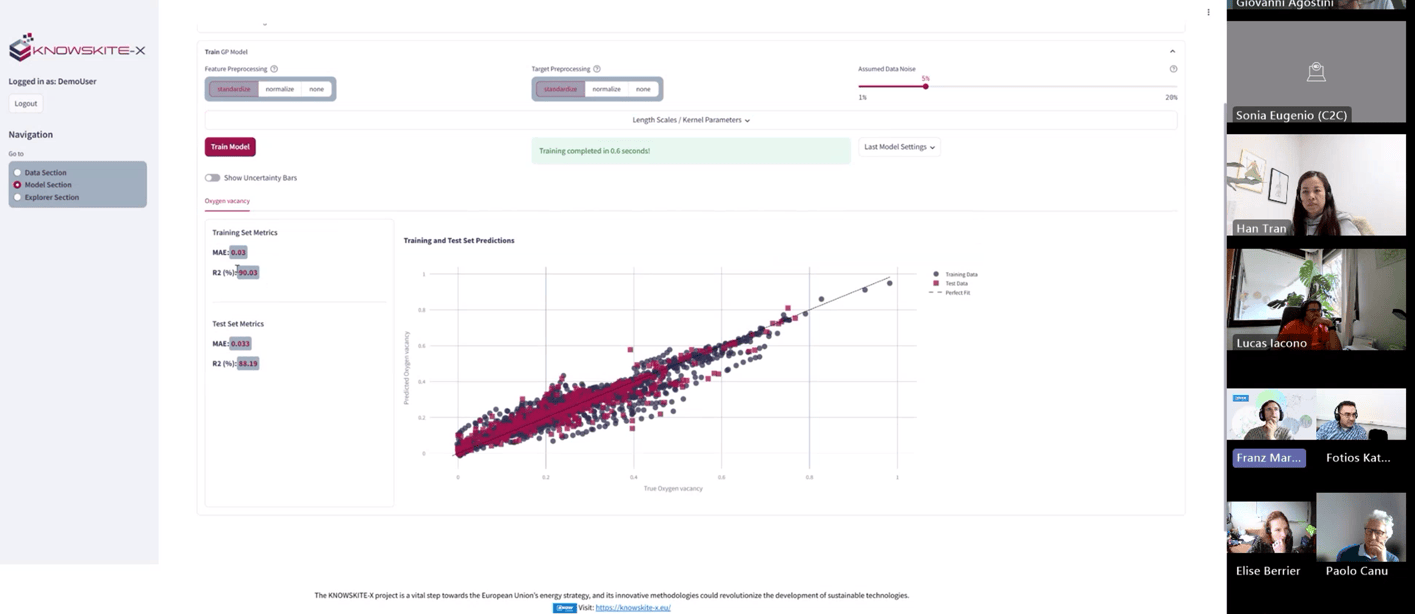Switch to Oxygen vacancy tab
The width and height of the screenshot is (1415, 614).
[x=227, y=201]
